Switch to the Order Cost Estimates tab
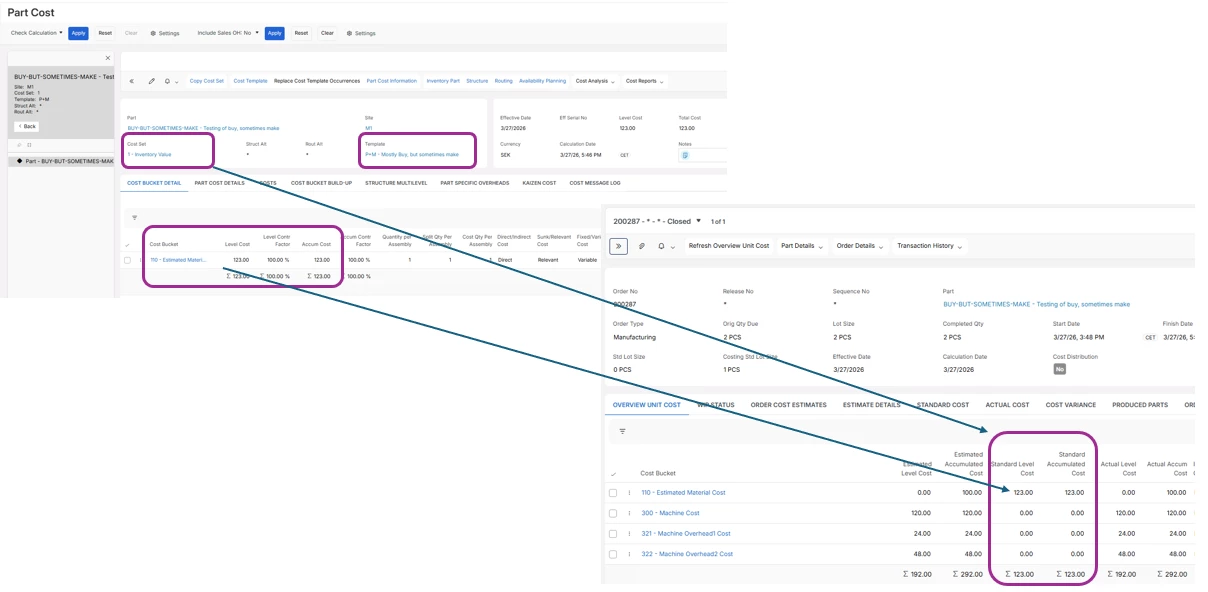 point(788,405)
